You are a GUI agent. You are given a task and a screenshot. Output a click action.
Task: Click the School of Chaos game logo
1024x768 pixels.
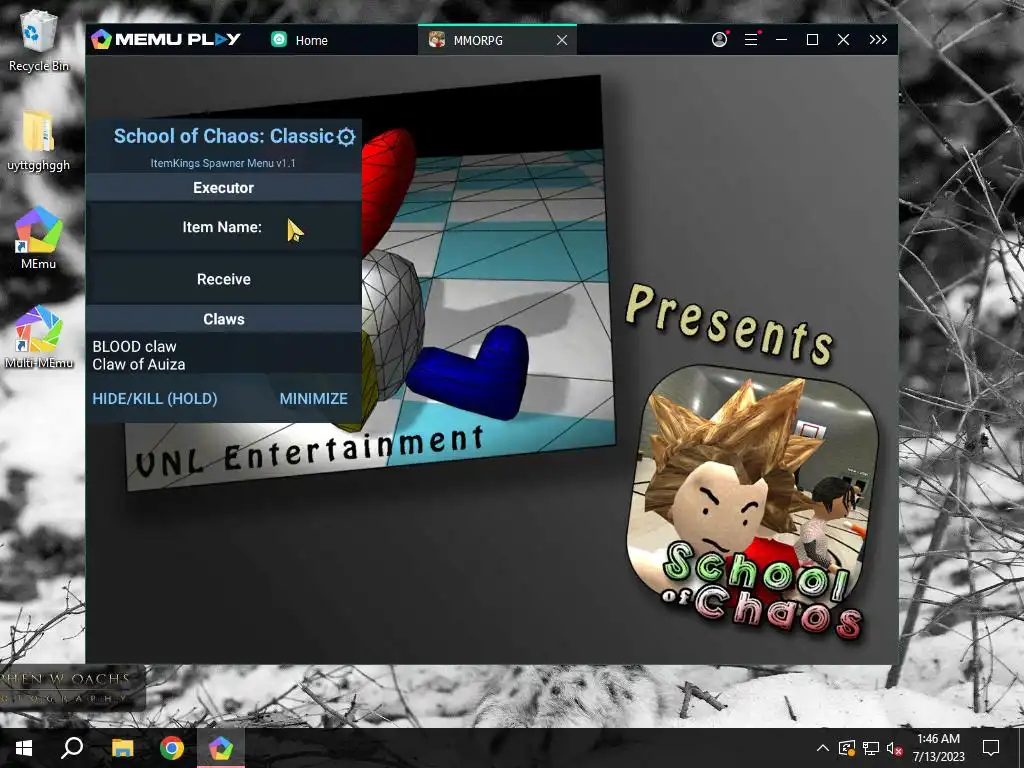pos(751,502)
